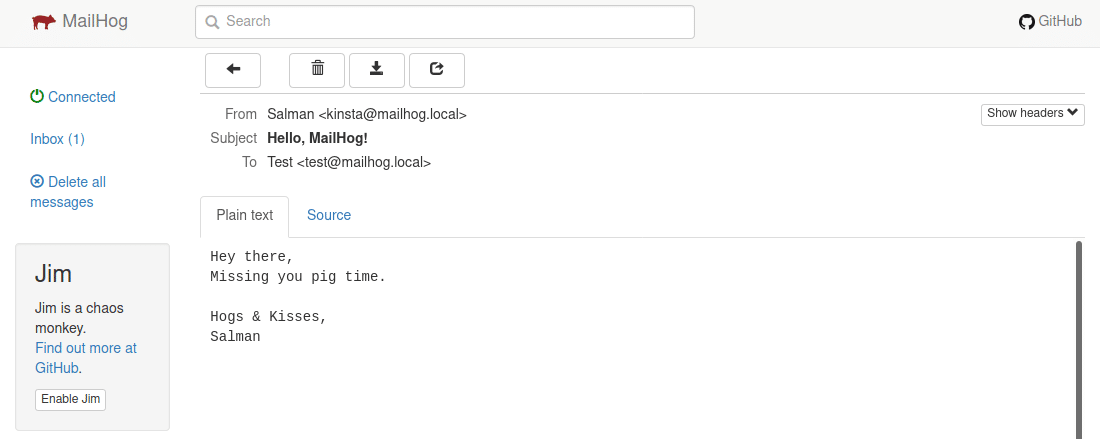Click the MailHog pig logo

[44, 21]
